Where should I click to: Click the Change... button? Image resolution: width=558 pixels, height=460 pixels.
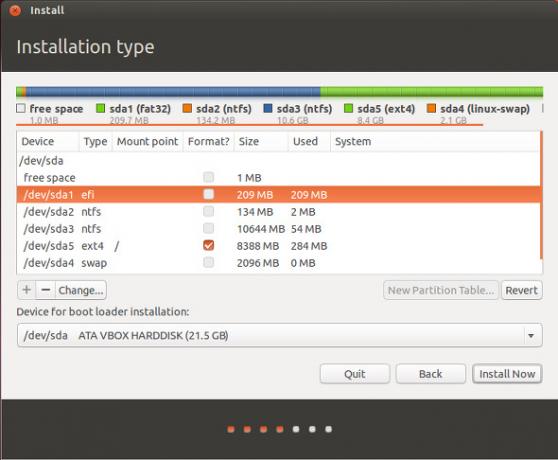click(81, 290)
